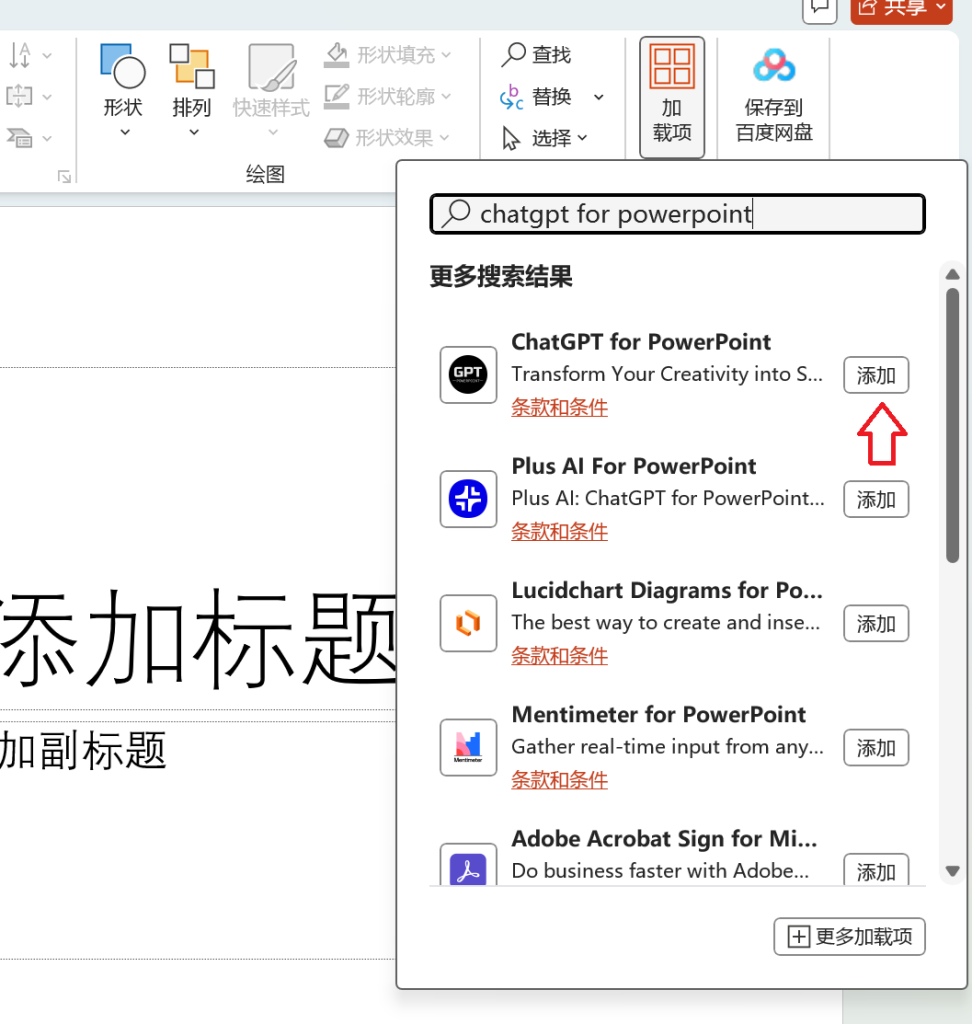This screenshot has width=972, height=1024.
Task: Click the Mentimeter app icon
Action: (x=468, y=747)
